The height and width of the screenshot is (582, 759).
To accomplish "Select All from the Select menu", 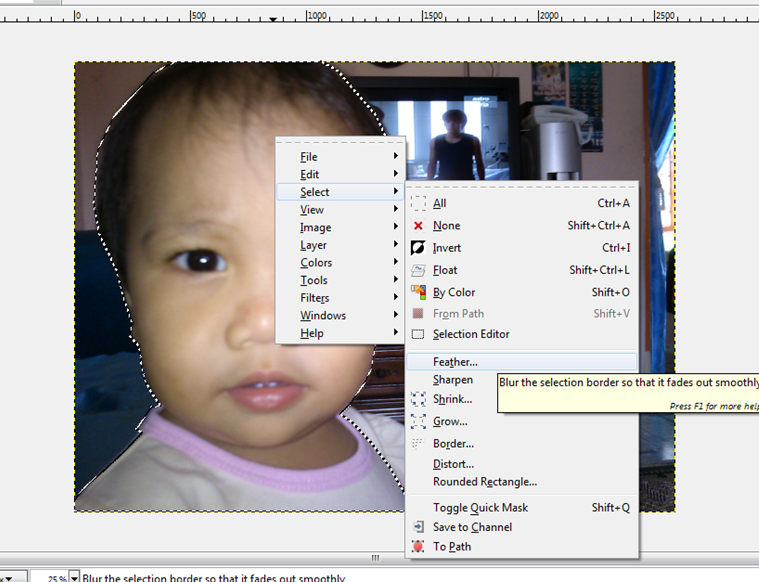I will [x=522, y=203].
